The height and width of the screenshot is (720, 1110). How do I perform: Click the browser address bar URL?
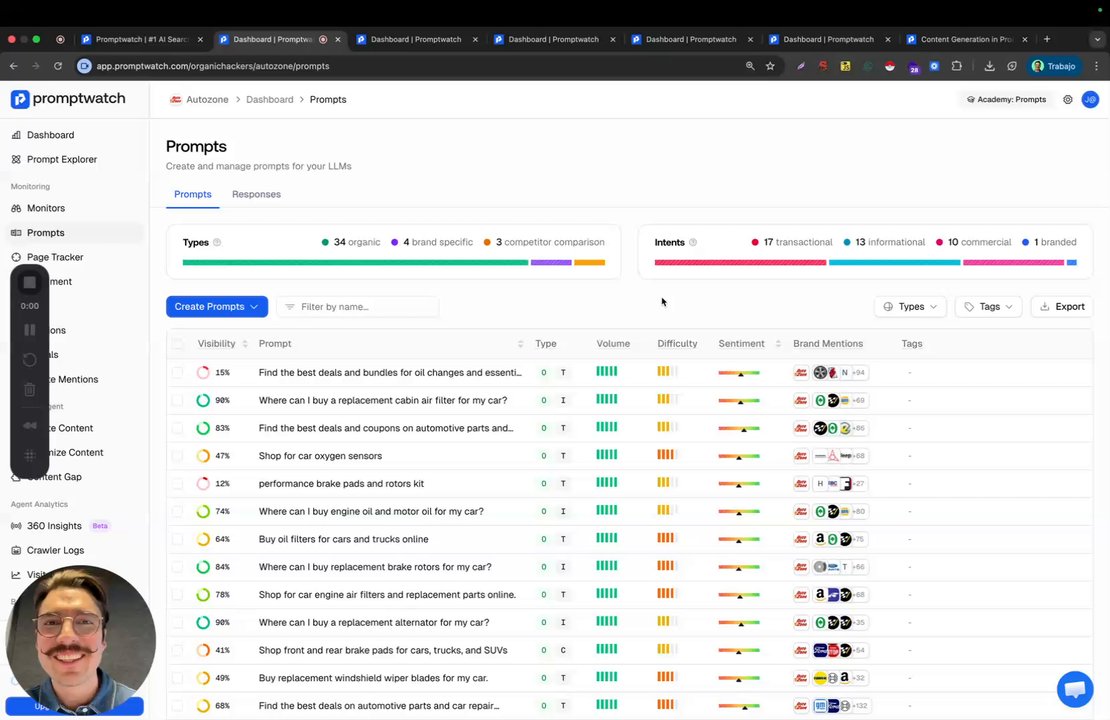212,66
